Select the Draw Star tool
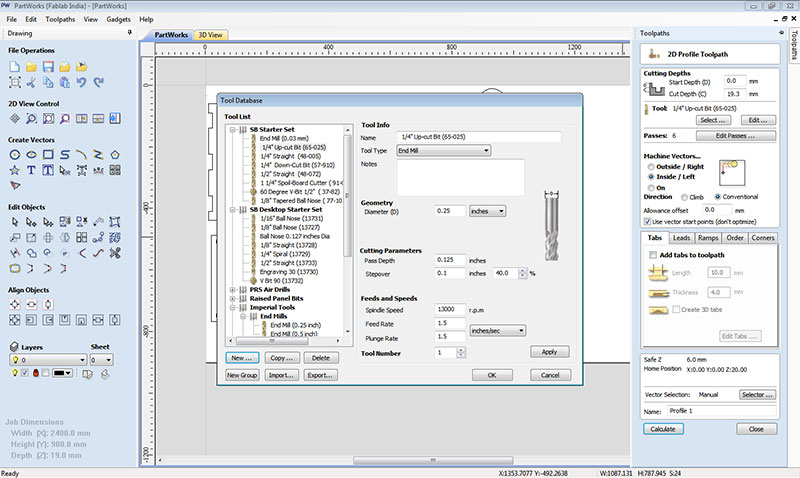This screenshot has width=800, height=478. coord(14,170)
